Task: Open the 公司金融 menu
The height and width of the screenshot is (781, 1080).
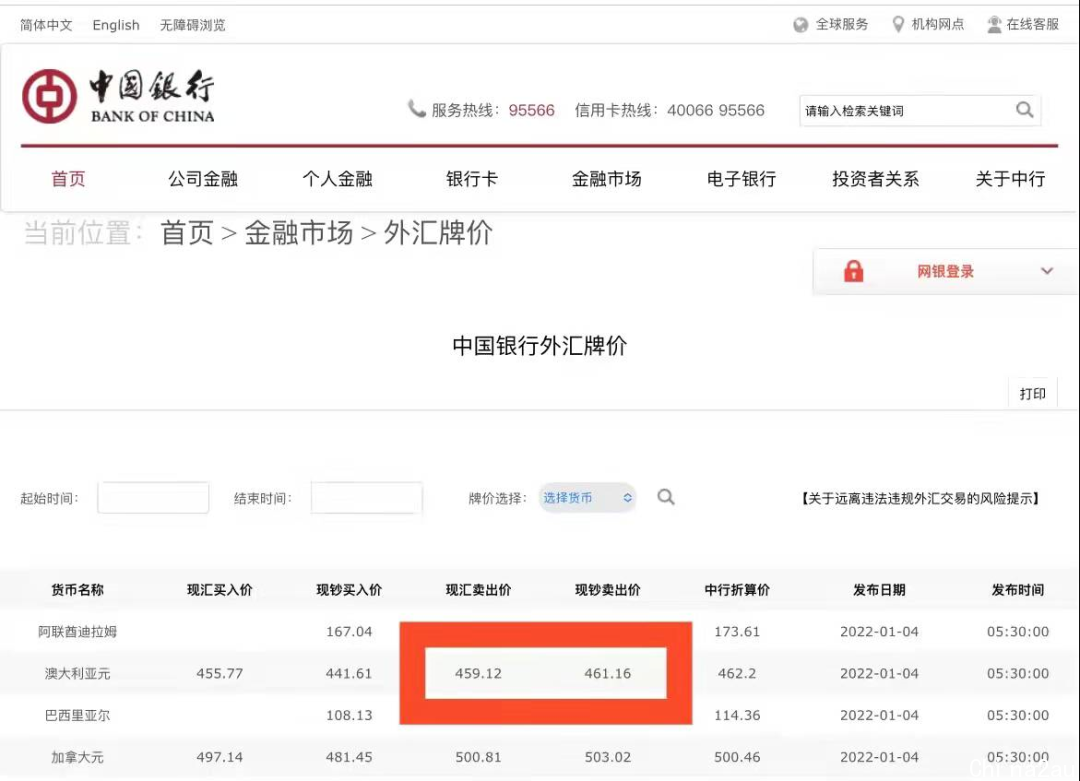Action: (202, 179)
